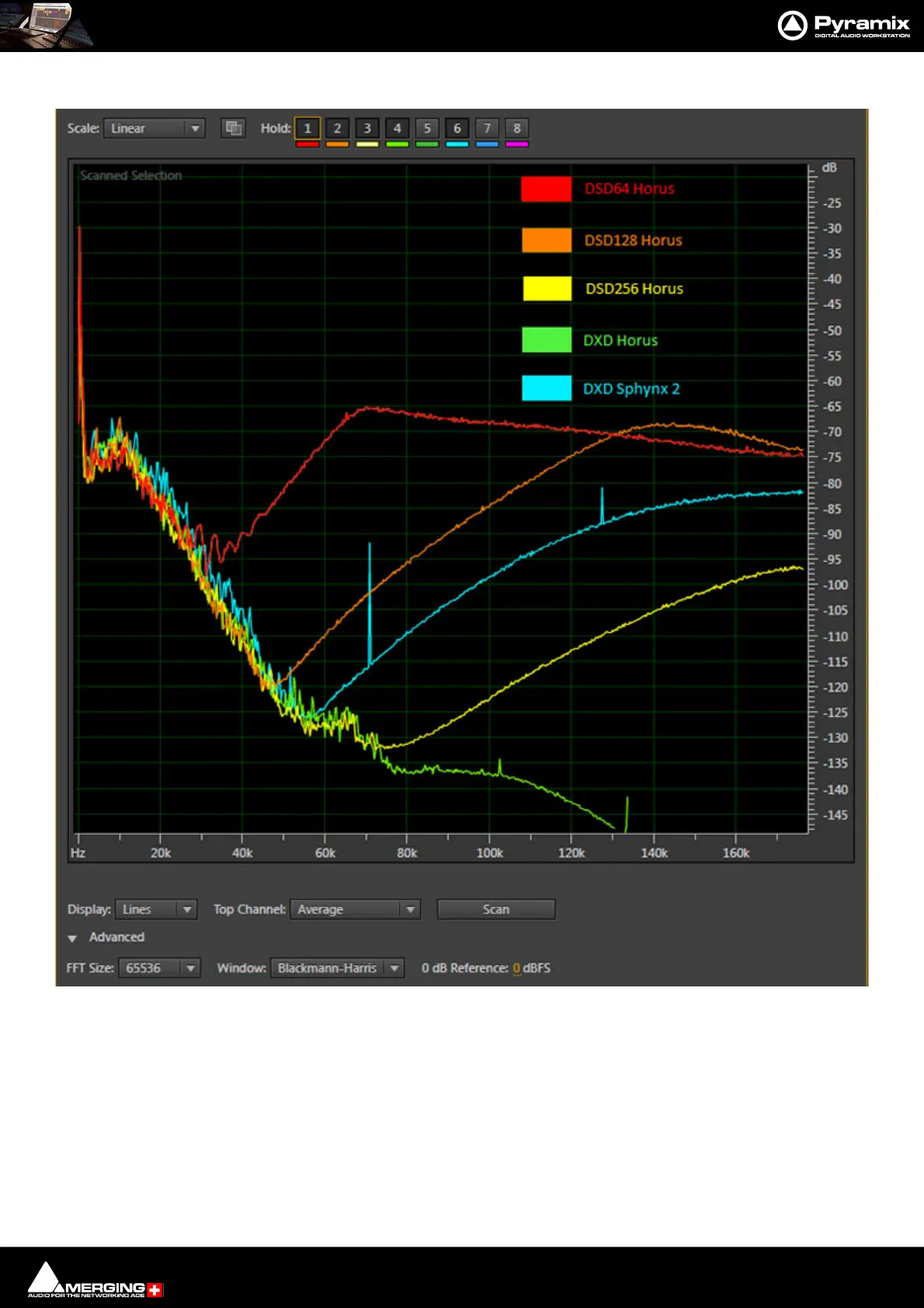This screenshot has height=1308, width=924.
Task: Open the Top Channel dropdown showing Average
Action: point(355,910)
